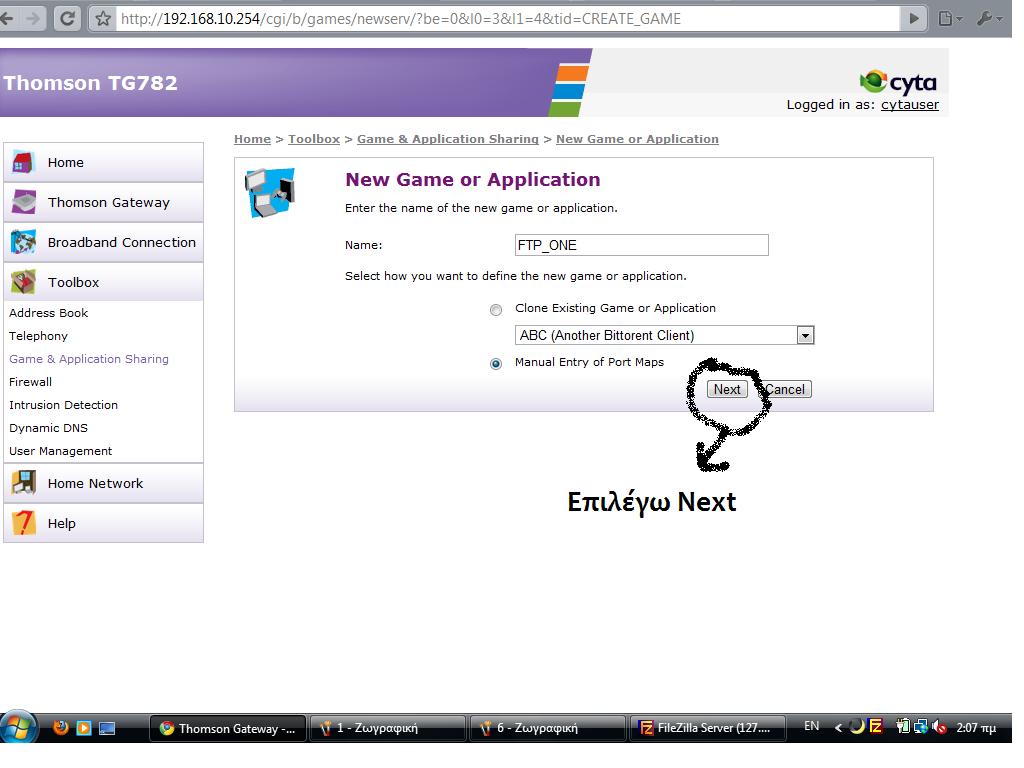
Task: Switch to Thomson Gateway taskbar window
Action: pos(227,728)
